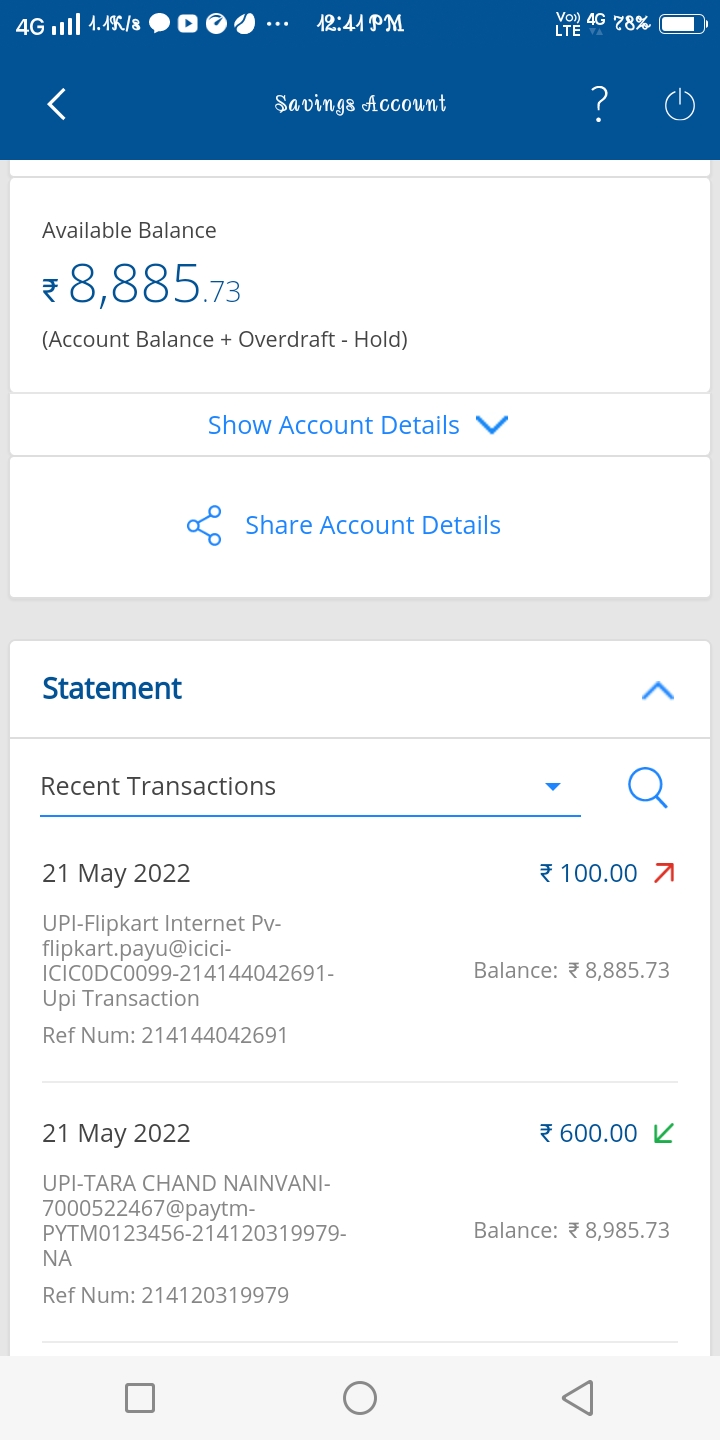This screenshot has height=1440, width=720.
Task: Expand Show Account Details chevron
Action: tap(492, 425)
